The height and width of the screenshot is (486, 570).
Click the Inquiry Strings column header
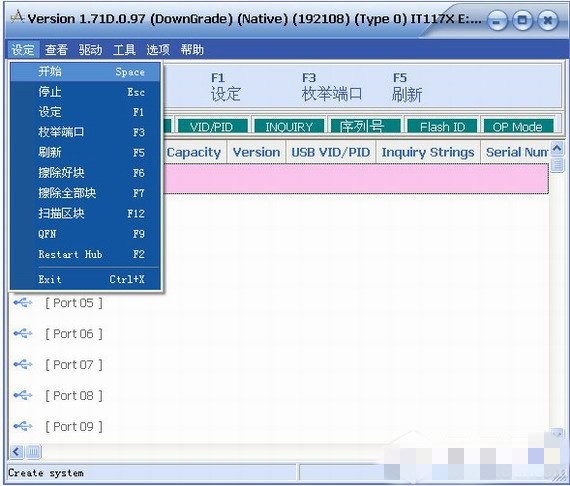click(428, 152)
